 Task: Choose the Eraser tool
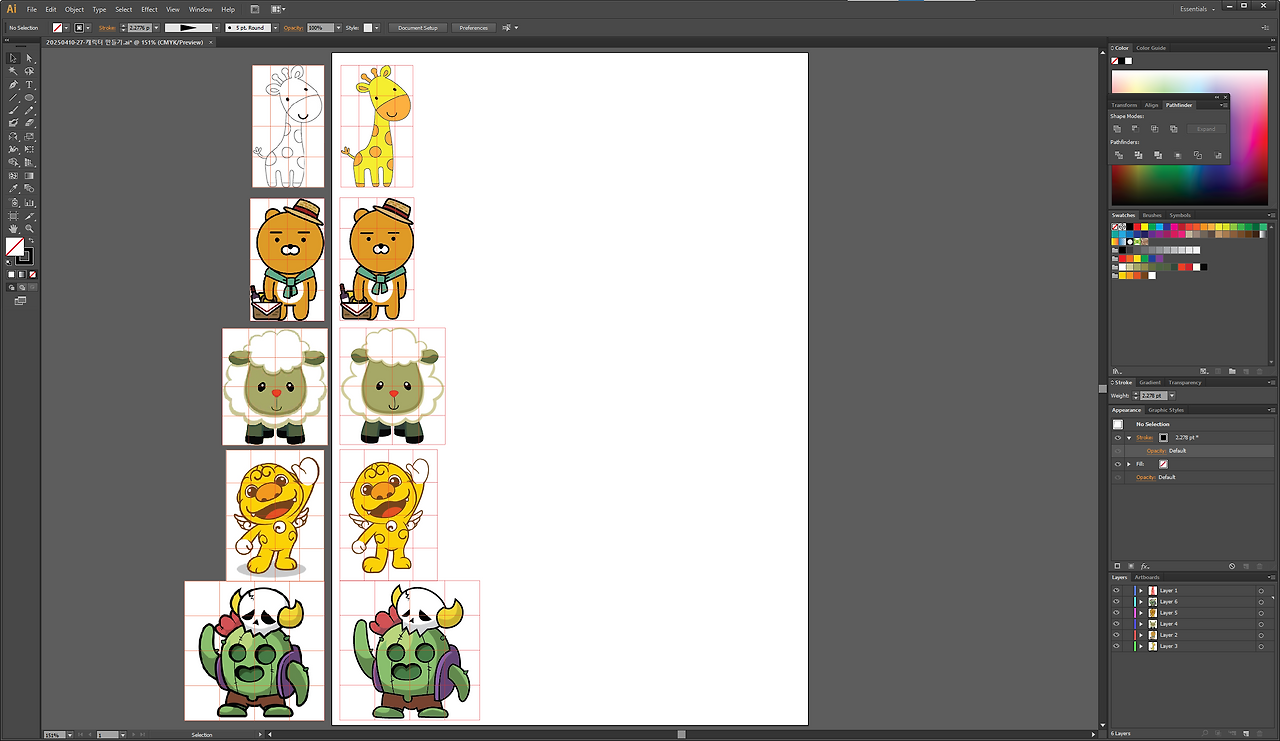click(29, 123)
